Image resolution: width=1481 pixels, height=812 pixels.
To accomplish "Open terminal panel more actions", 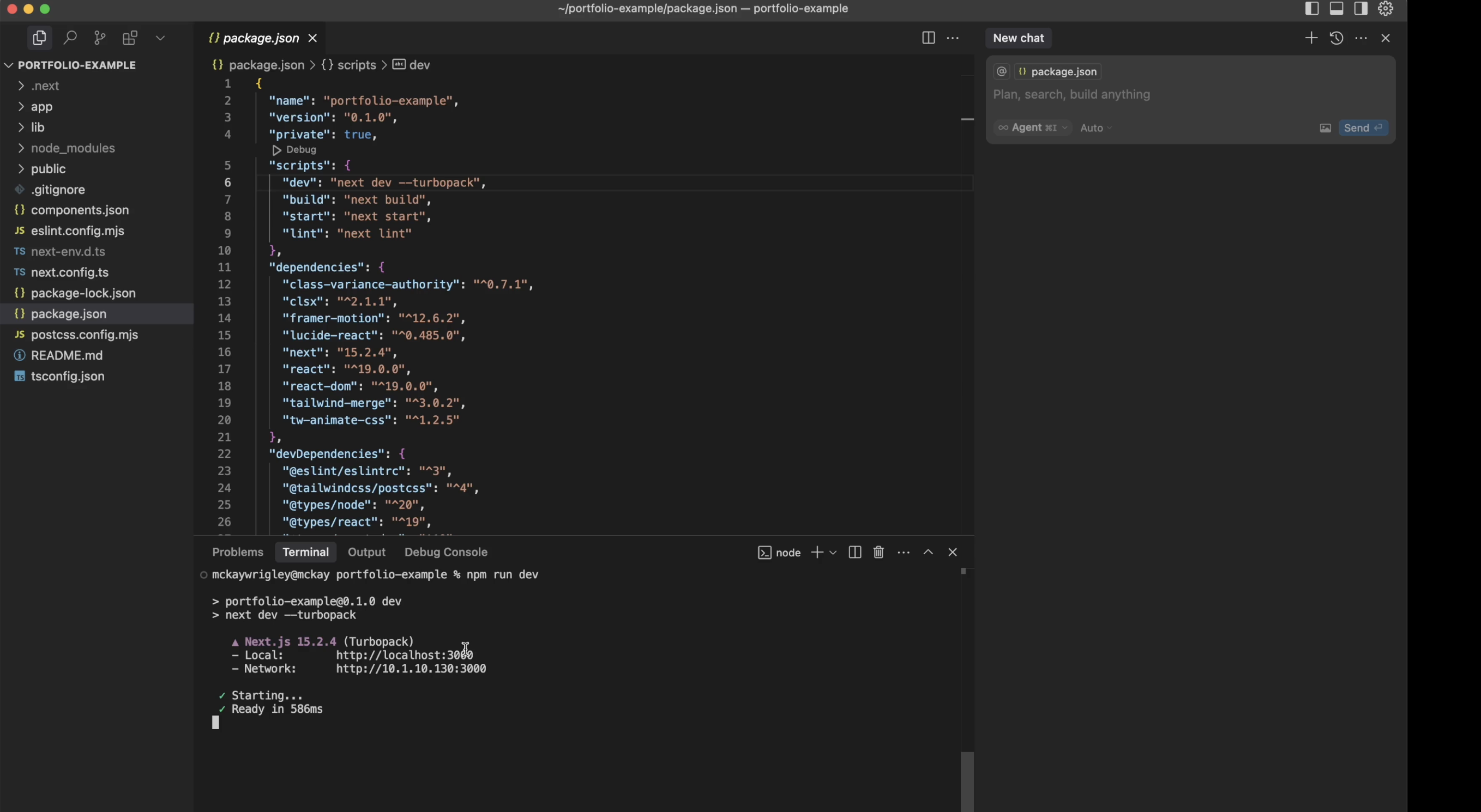I will (903, 552).
